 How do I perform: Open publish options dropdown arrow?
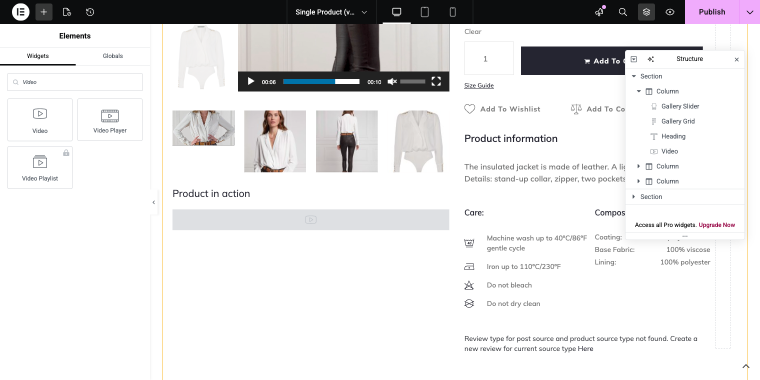749,12
